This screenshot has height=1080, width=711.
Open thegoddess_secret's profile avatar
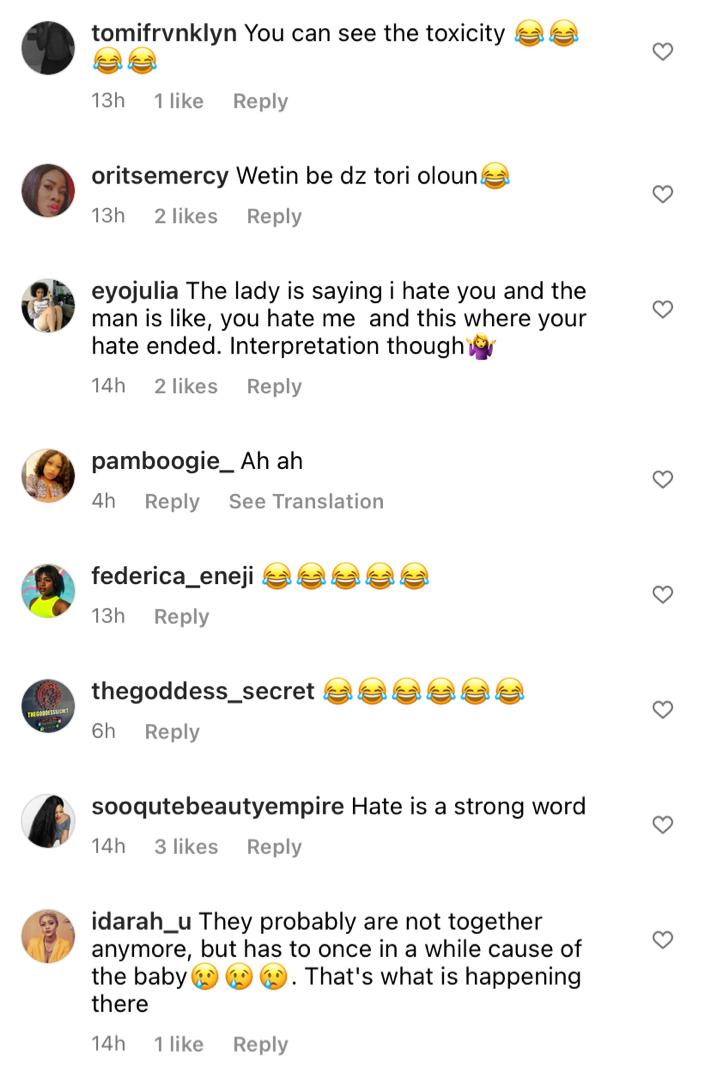pyautogui.click(x=48, y=705)
